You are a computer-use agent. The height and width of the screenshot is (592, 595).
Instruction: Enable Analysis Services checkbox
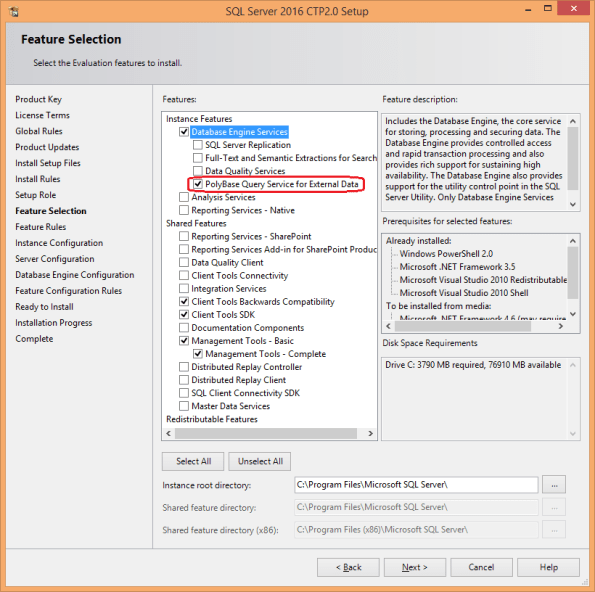click(184, 197)
